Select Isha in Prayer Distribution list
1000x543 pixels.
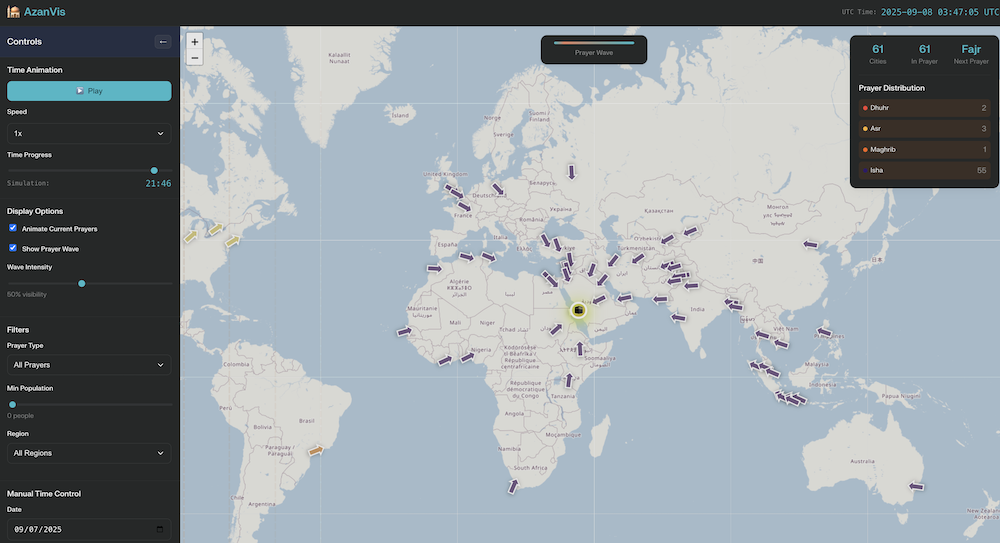[x=922, y=170]
